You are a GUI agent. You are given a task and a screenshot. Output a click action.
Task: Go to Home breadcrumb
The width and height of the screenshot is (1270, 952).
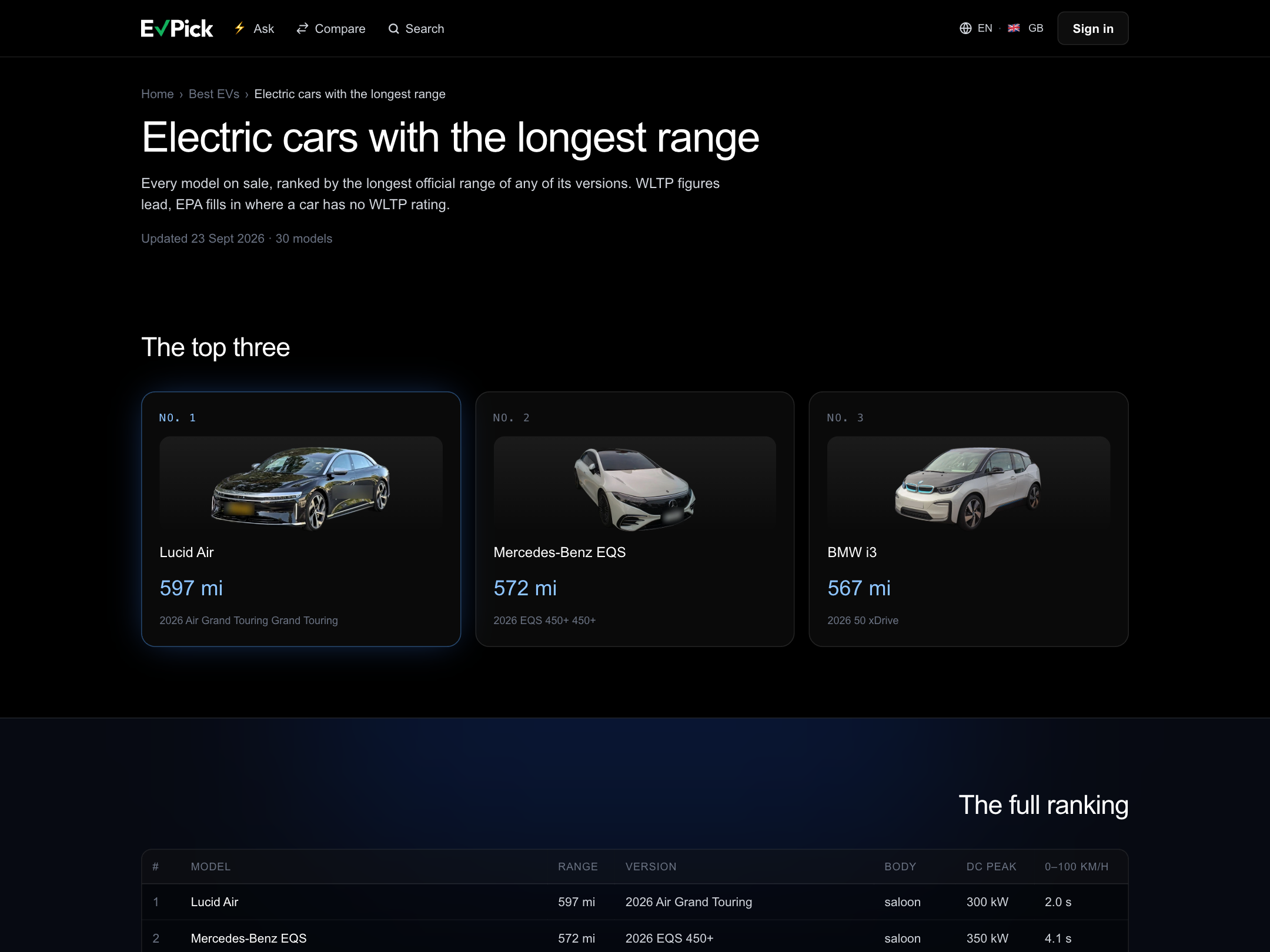pyautogui.click(x=158, y=94)
